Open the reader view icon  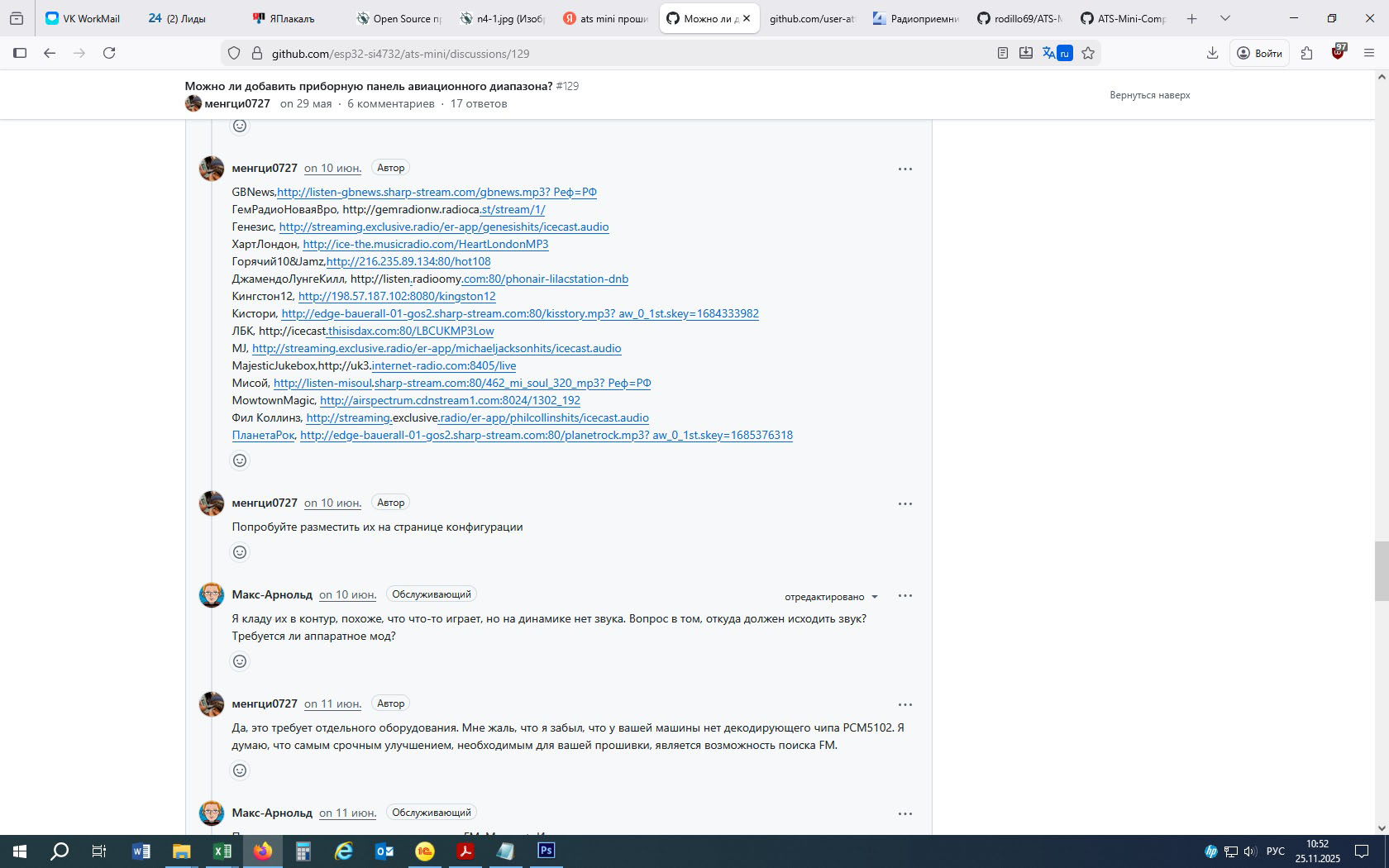[1002, 53]
